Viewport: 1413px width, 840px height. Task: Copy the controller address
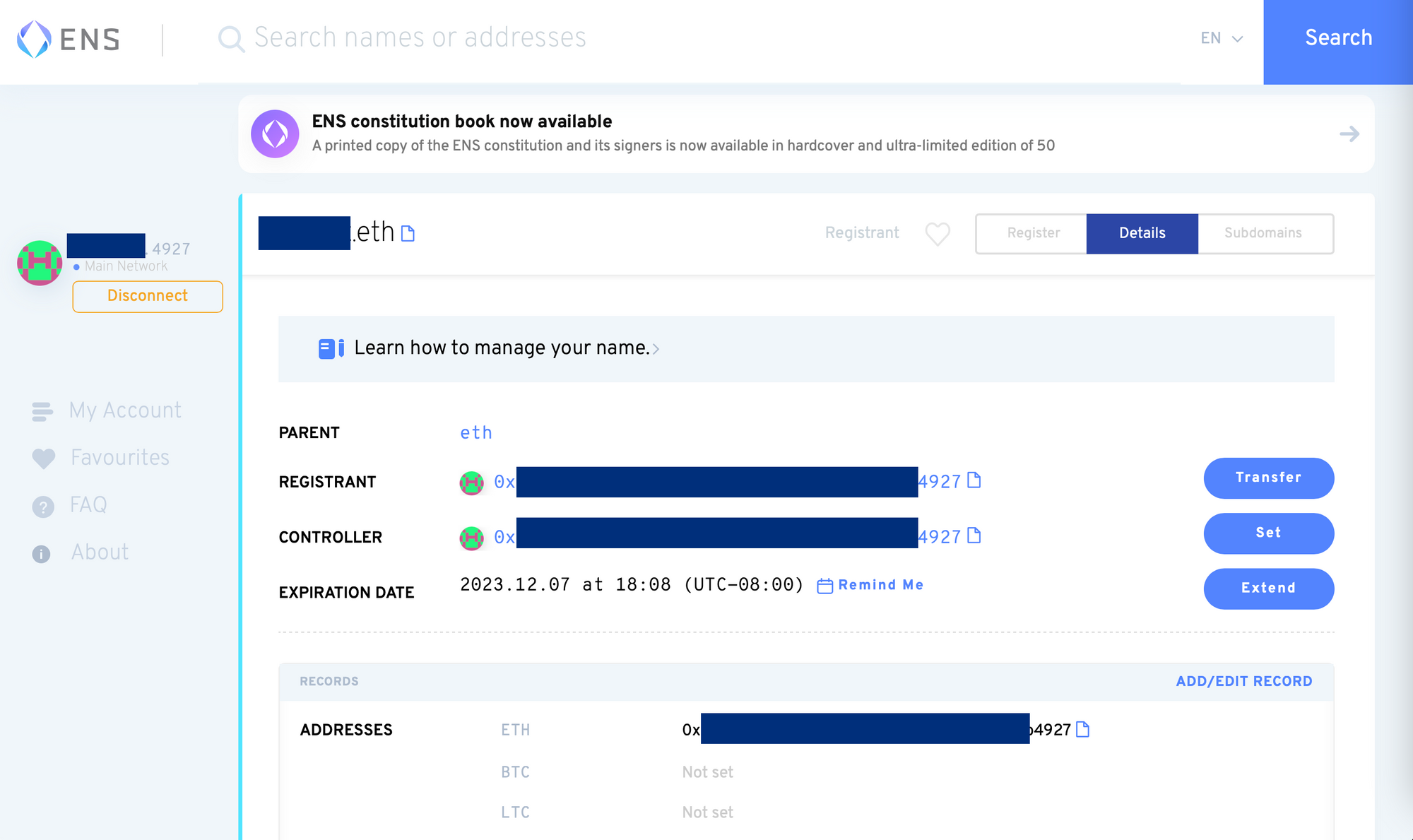(x=974, y=536)
